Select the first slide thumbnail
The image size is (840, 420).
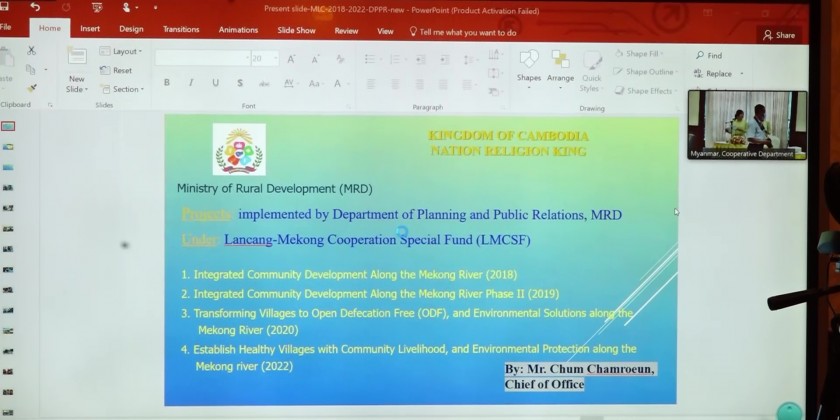[x=8, y=127]
